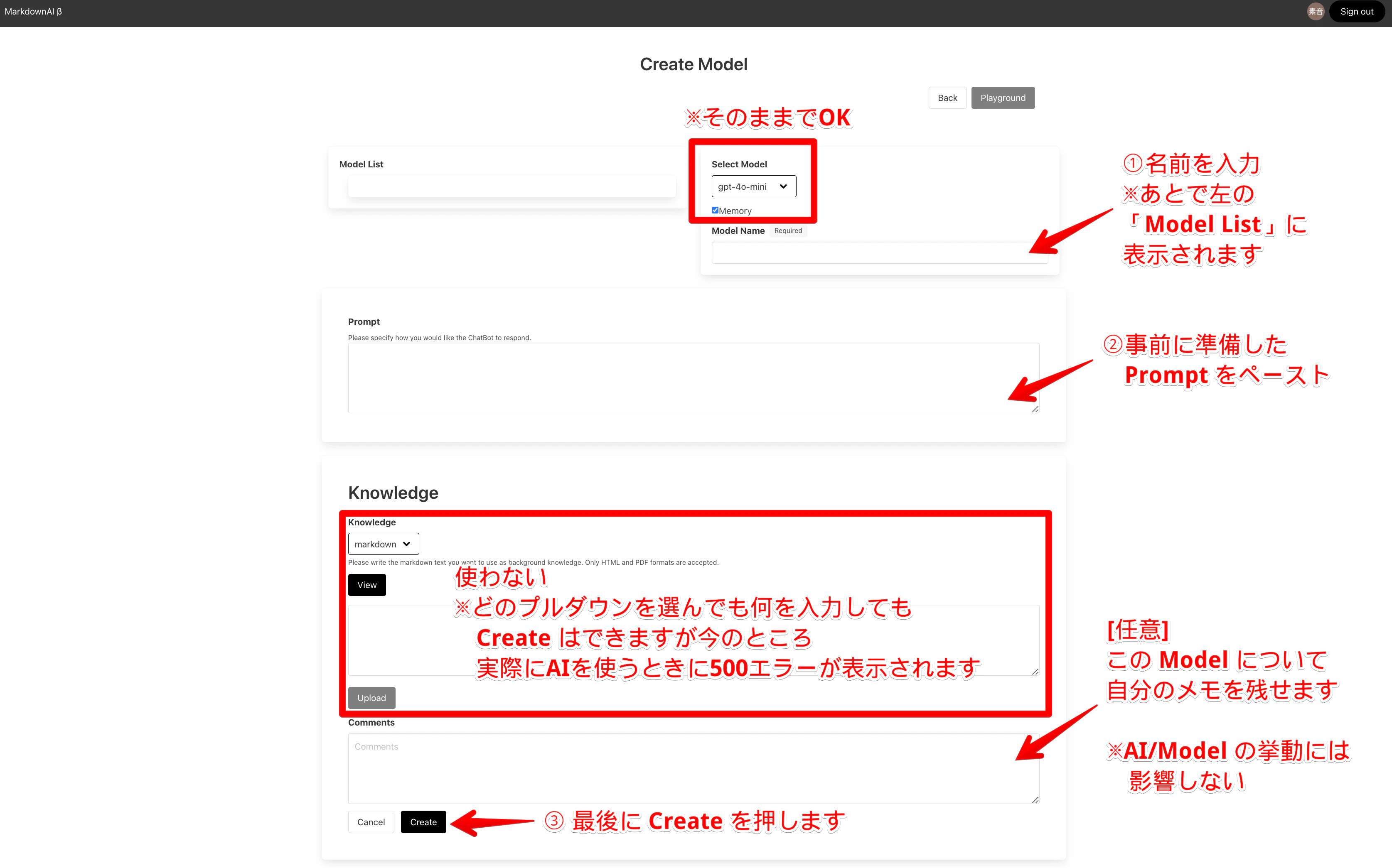Click the Select Model label
This screenshot has height=868, width=1392.
click(739, 164)
